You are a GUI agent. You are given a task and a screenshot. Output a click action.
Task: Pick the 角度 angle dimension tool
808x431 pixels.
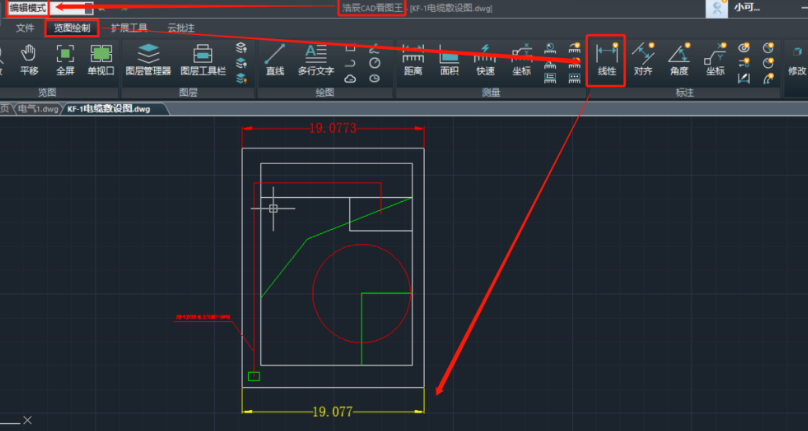click(x=679, y=58)
